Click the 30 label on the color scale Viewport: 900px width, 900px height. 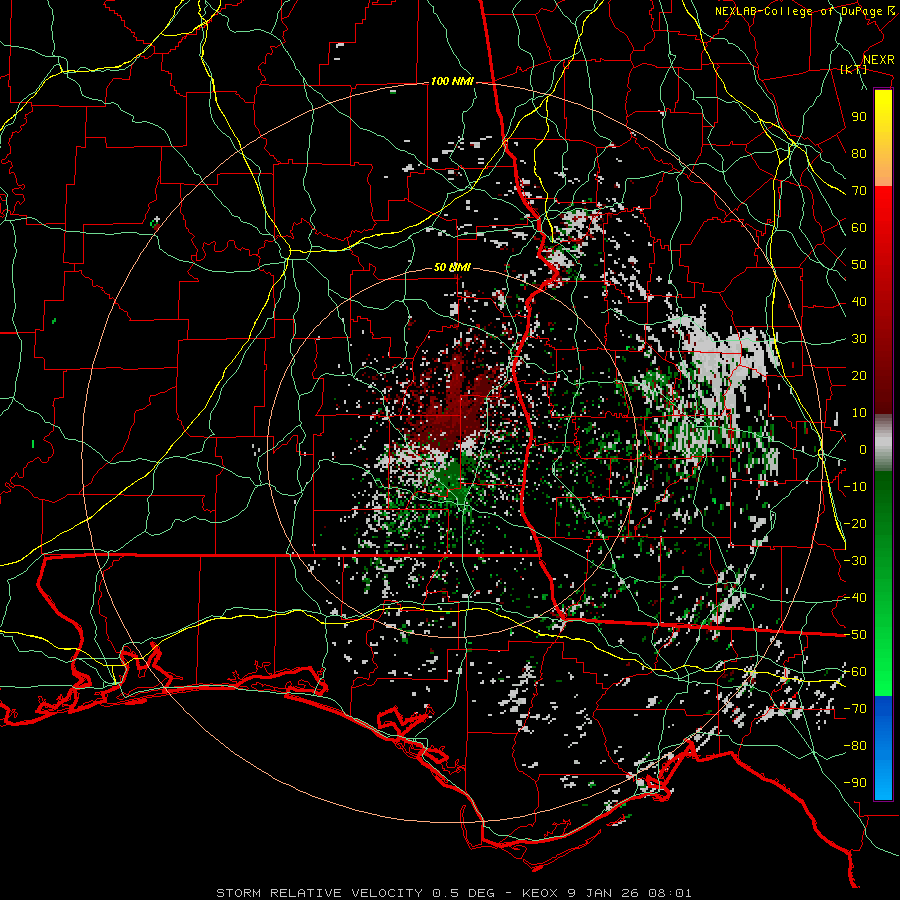click(x=859, y=339)
